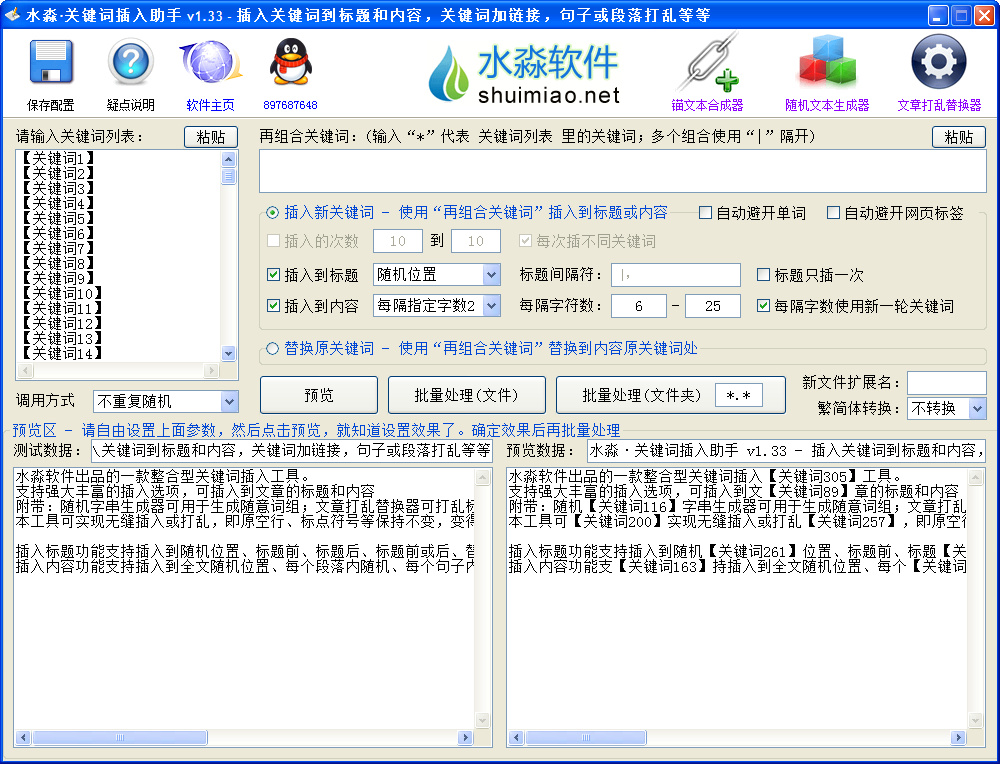The image size is (1000, 764).
Task: Click test data scrollbar right arrow
Action: click(x=466, y=738)
